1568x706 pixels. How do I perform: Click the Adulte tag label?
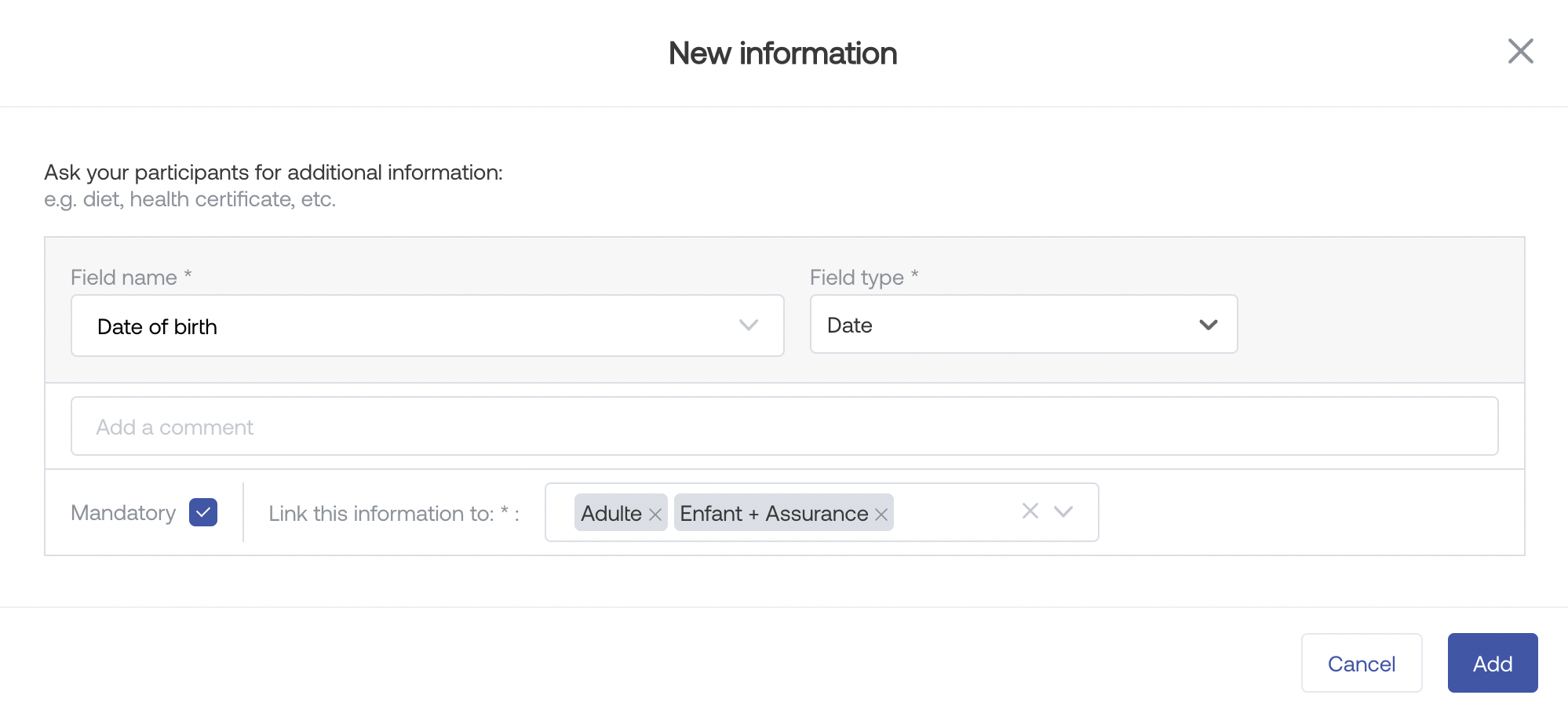click(611, 514)
